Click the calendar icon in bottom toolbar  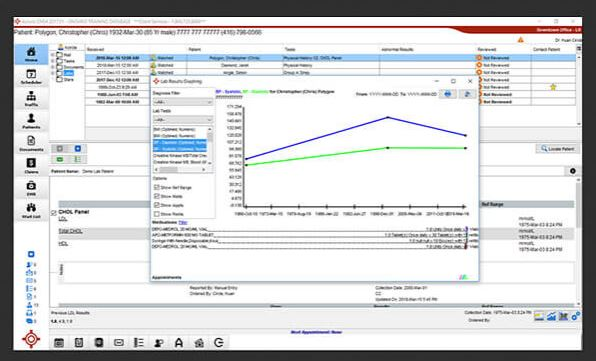click(59, 343)
